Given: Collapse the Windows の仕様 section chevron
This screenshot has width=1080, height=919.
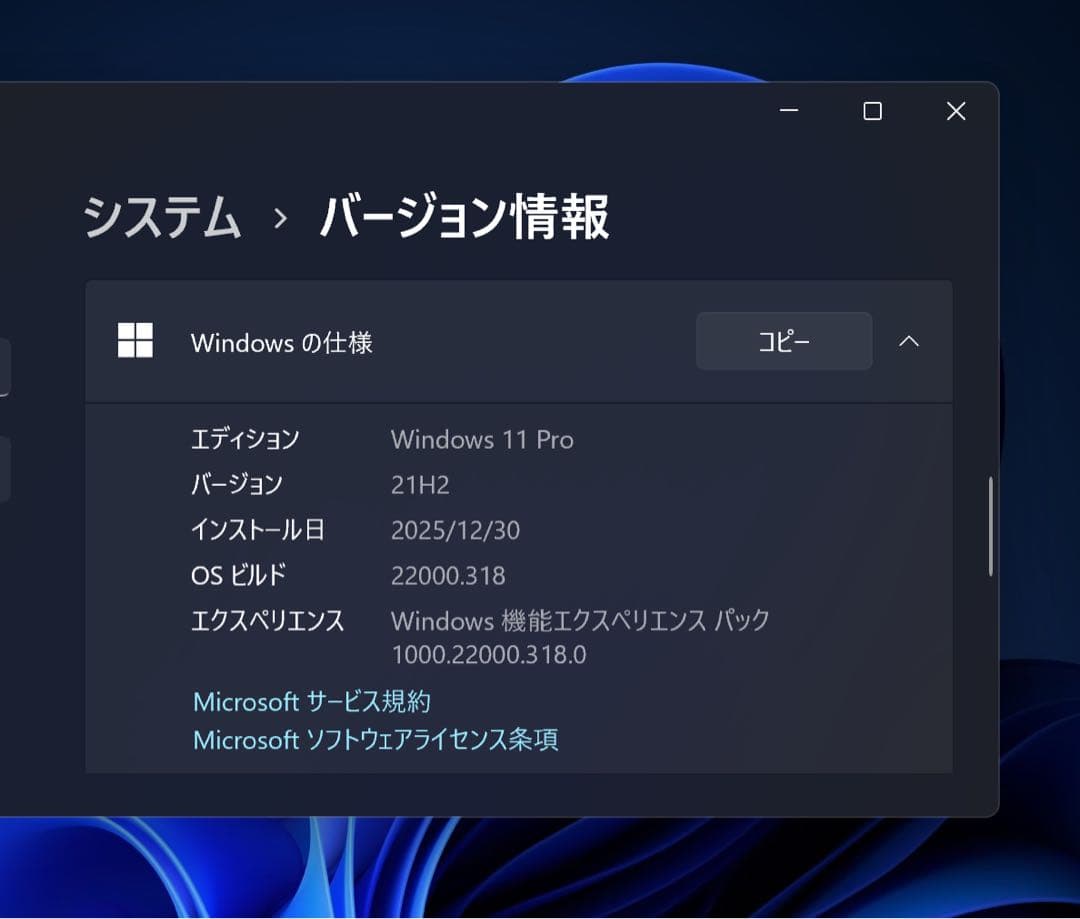Looking at the screenshot, I should coord(908,341).
